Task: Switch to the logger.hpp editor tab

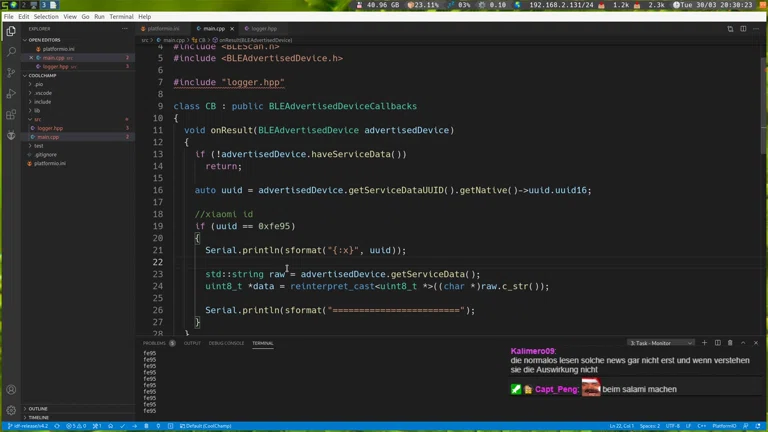Action: tap(264, 29)
